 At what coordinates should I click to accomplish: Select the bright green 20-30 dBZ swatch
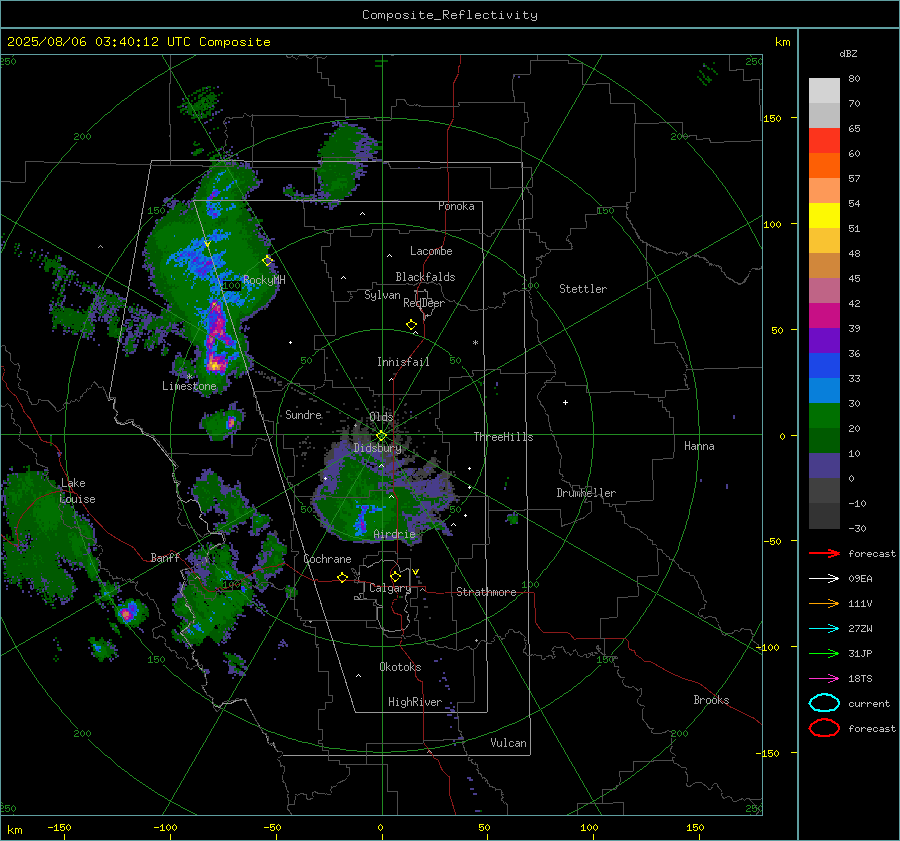(824, 416)
